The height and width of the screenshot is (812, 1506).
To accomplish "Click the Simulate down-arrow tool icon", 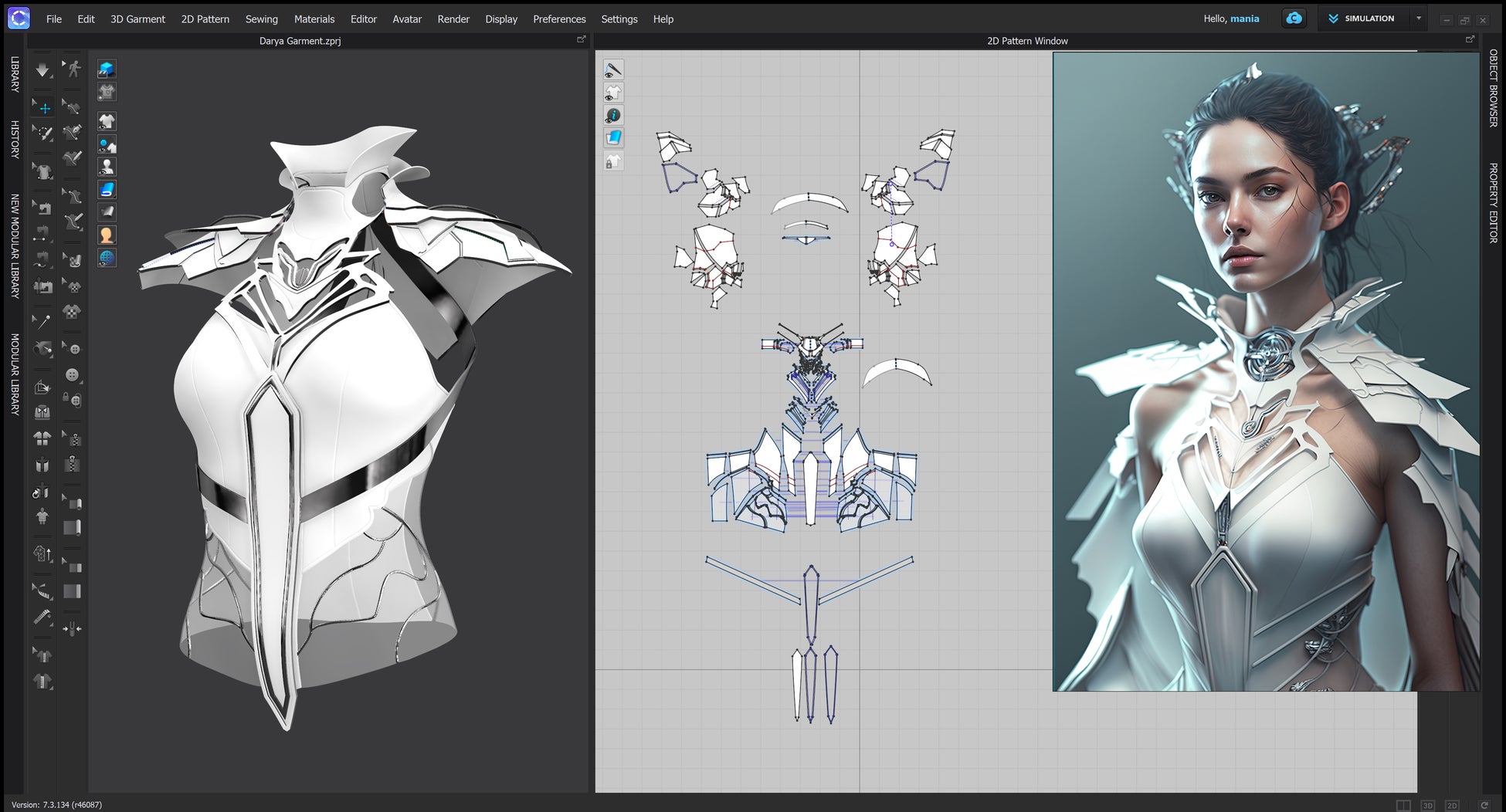I will click(x=42, y=70).
